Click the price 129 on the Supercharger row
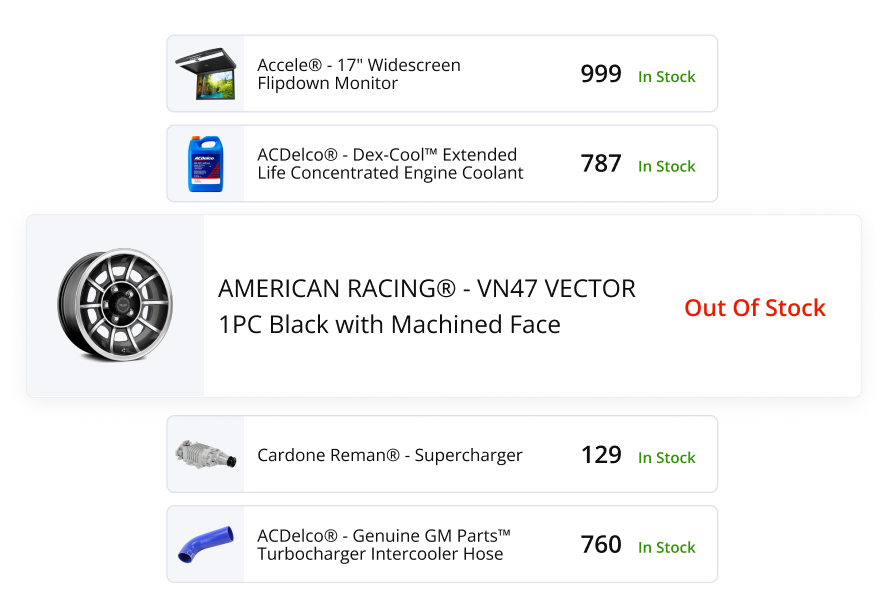The width and height of the screenshot is (886, 608). (x=600, y=453)
